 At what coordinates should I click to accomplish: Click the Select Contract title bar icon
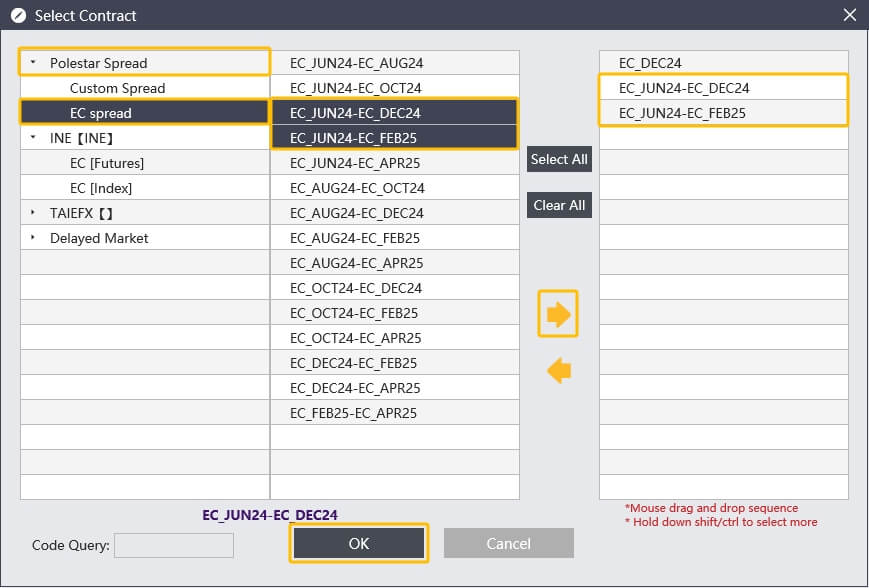click(18, 15)
